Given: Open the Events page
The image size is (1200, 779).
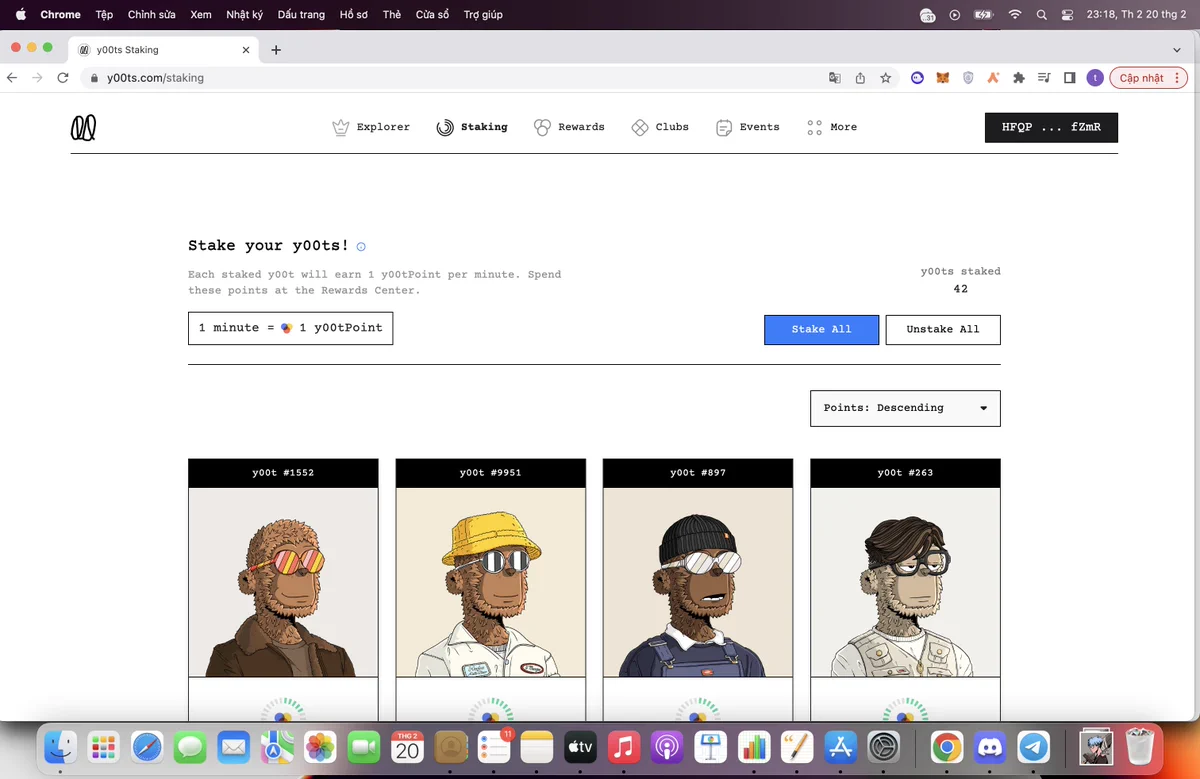Looking at the screenshot, I should pos(748,127).
